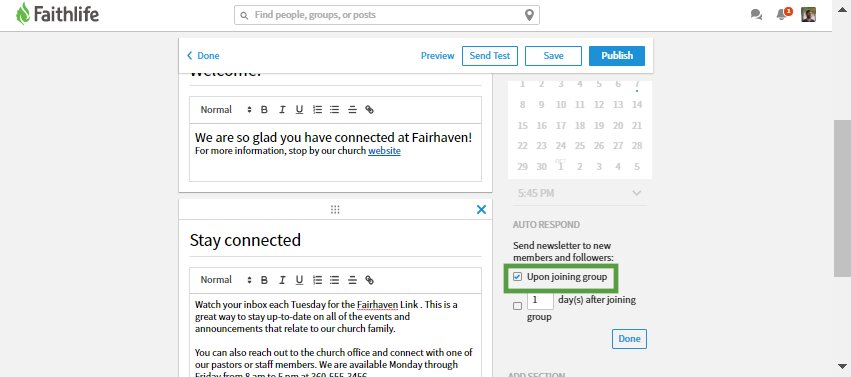The width and height of the screenshot is (851, 377).
Task: Open Normal text style dropdown in Welcome section
Action: 226,110
